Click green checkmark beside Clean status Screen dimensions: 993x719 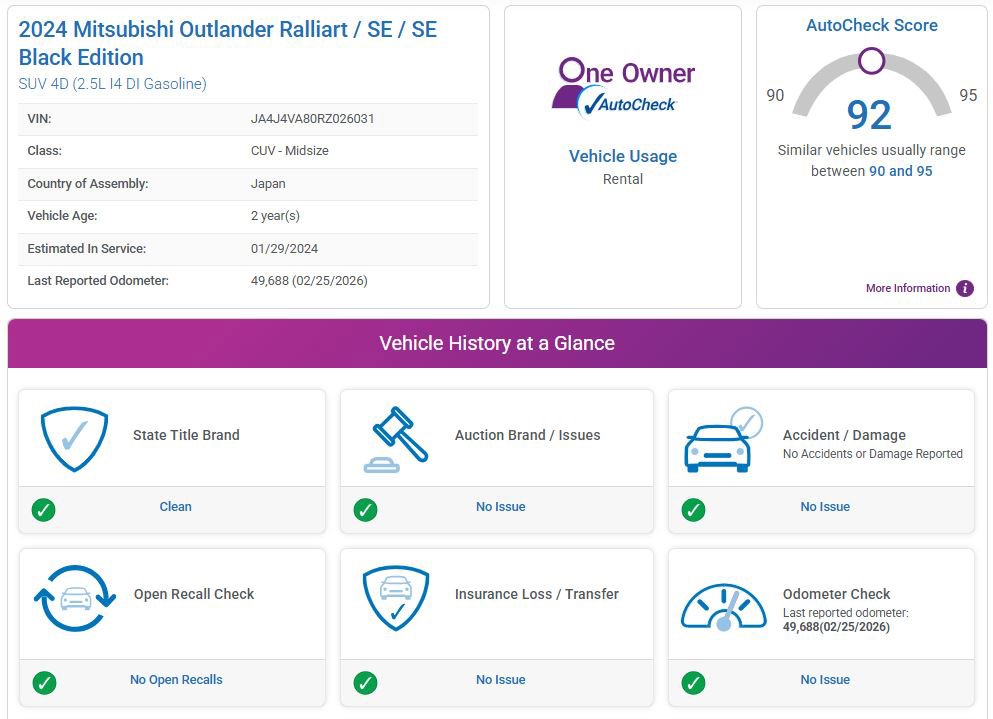pyautogui.click(x=43, y=510)
